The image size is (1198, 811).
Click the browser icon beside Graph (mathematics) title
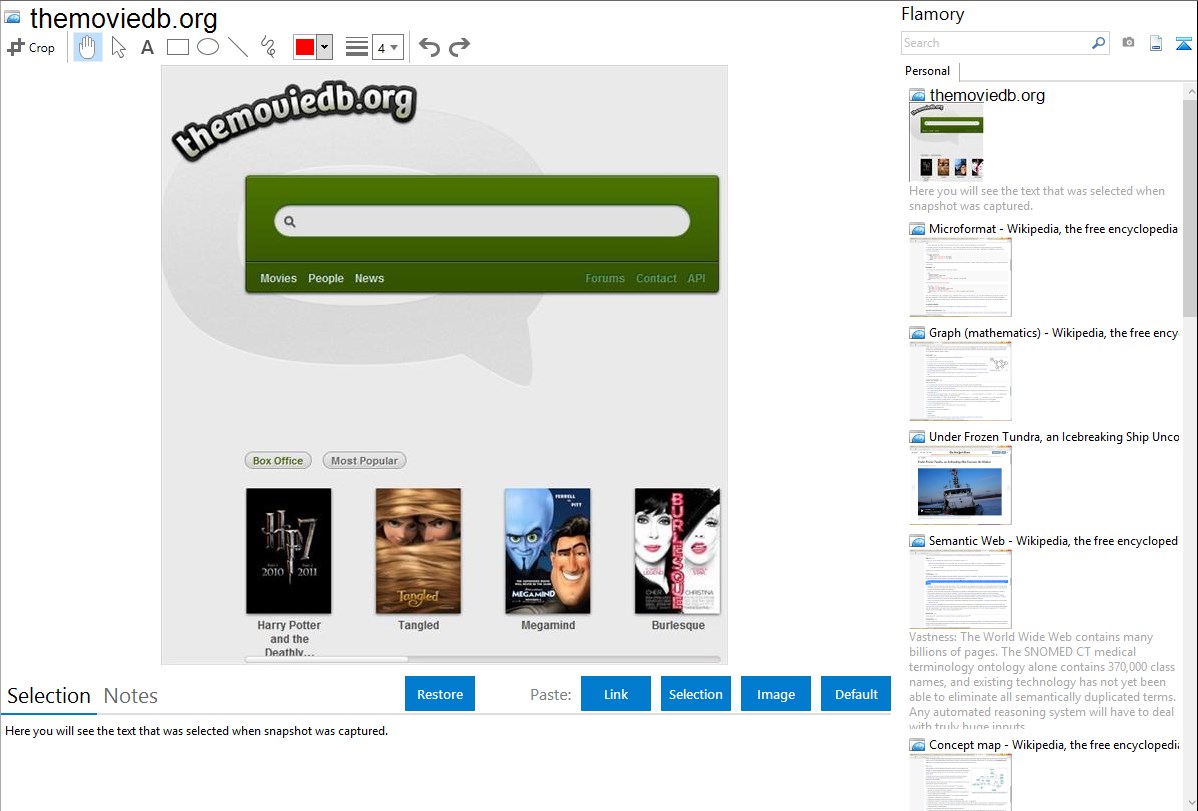point(918,333)
